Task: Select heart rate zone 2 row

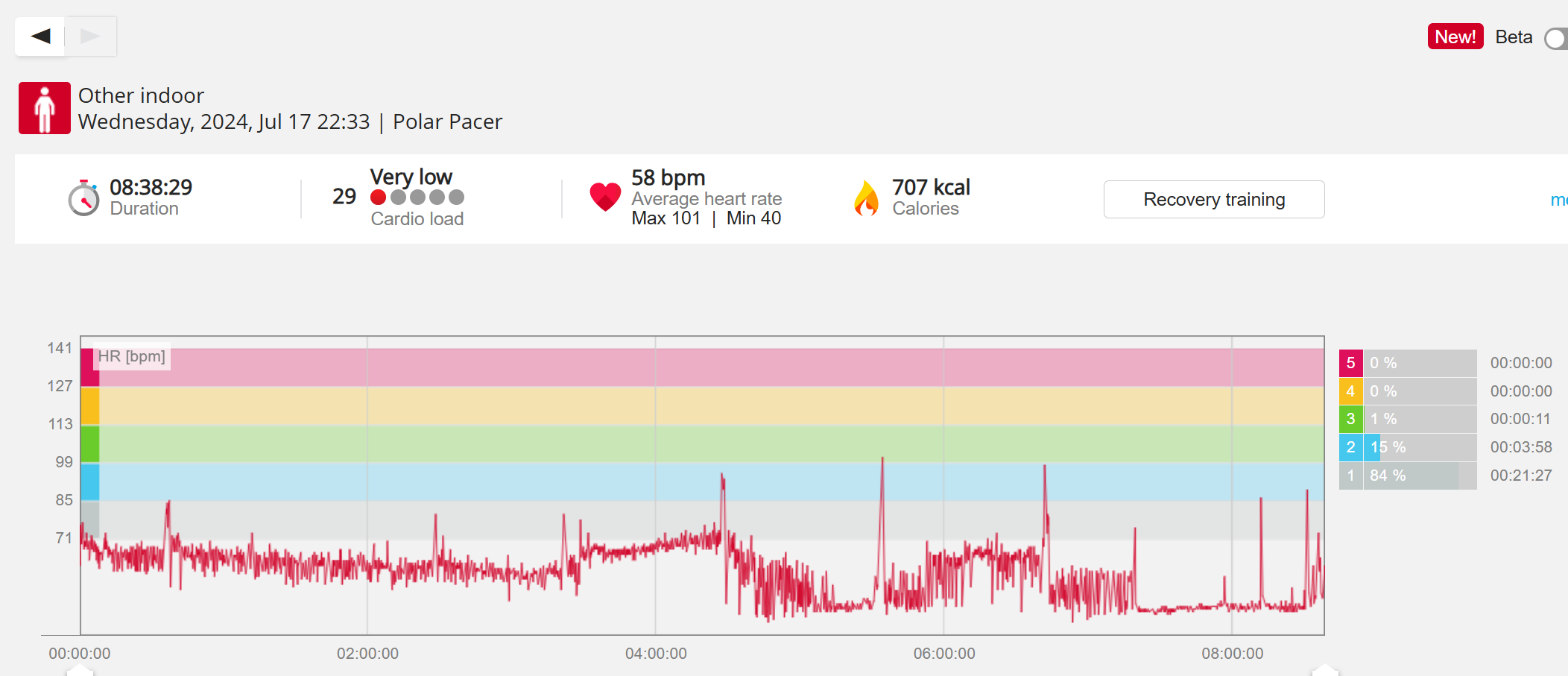Action: tap(1407, 447)
